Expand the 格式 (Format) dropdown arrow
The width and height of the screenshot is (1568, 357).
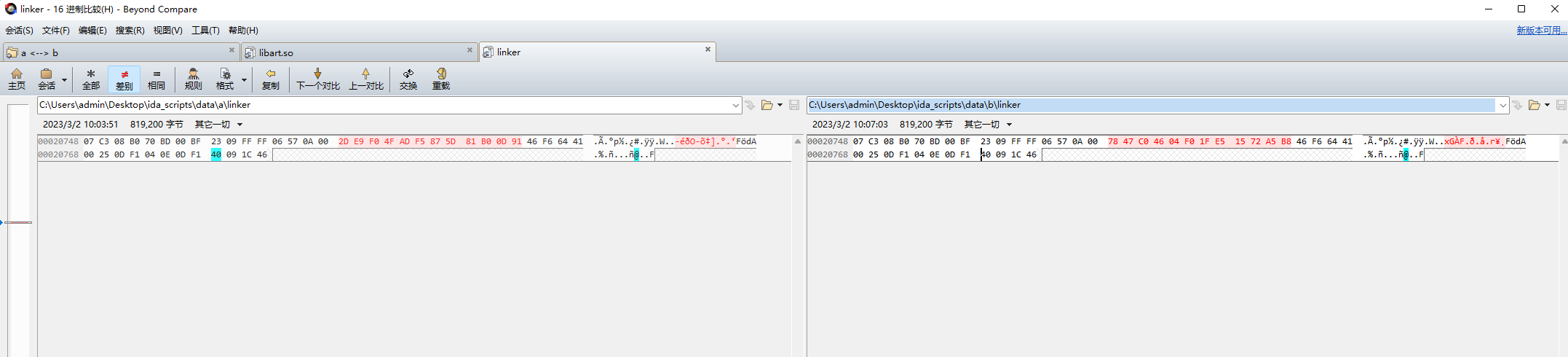(x=244, y=79)
